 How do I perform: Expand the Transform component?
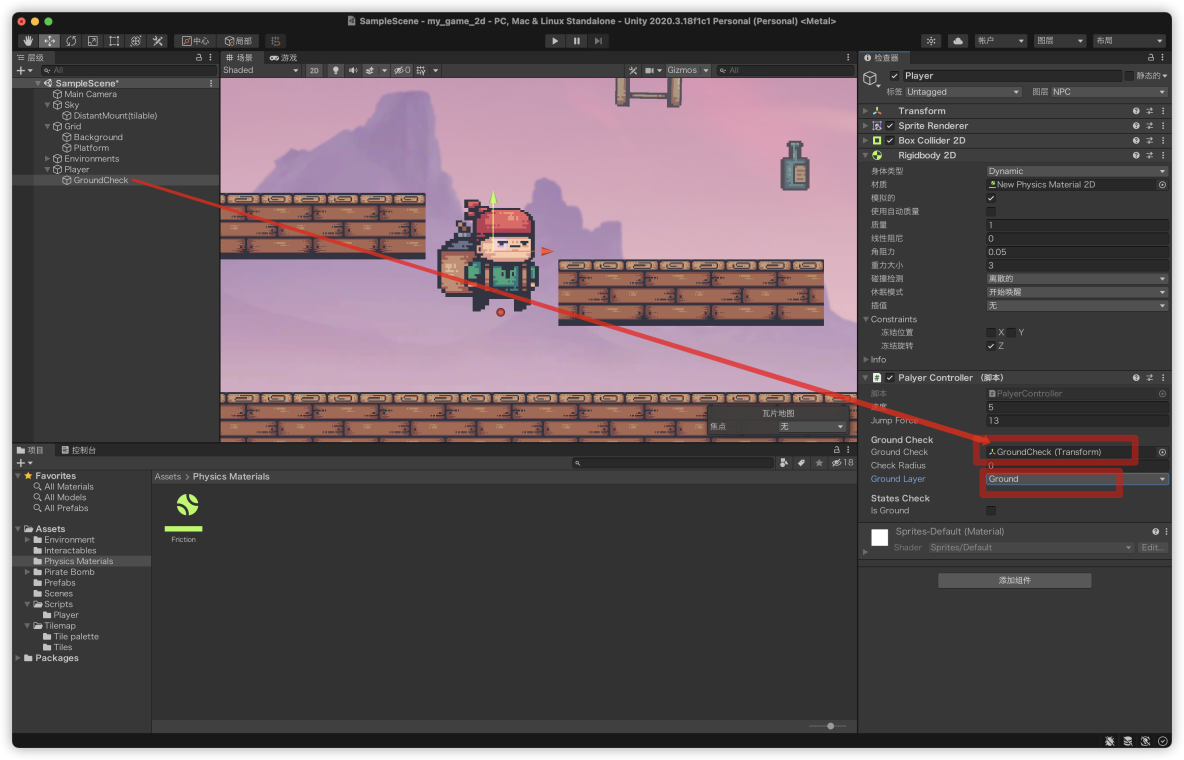866,111
